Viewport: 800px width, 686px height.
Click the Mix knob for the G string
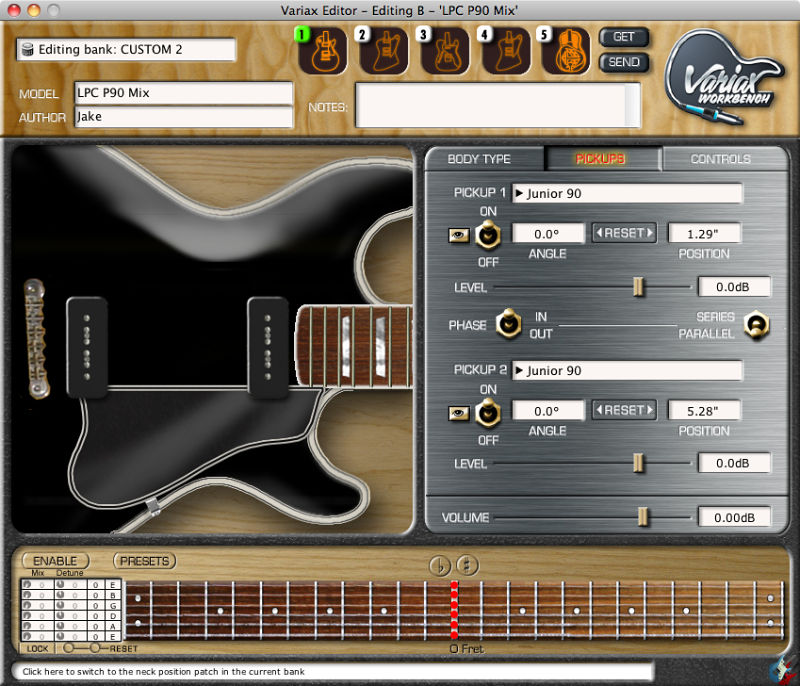(27, 605)
